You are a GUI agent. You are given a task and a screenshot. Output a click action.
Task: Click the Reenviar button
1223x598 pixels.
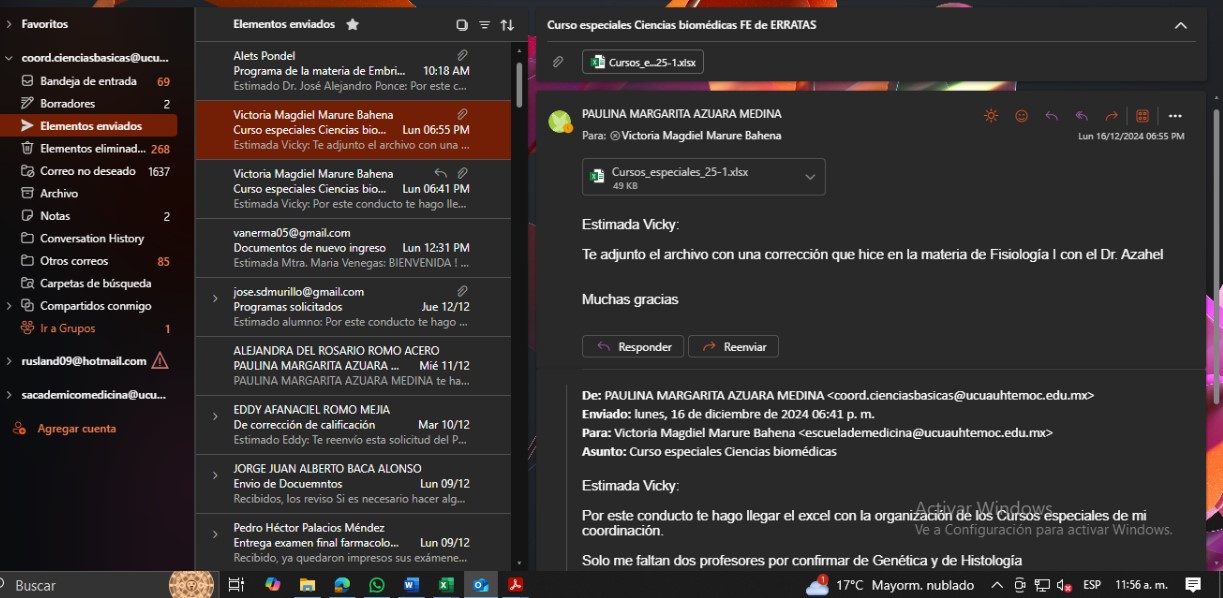tap(733, 347)
